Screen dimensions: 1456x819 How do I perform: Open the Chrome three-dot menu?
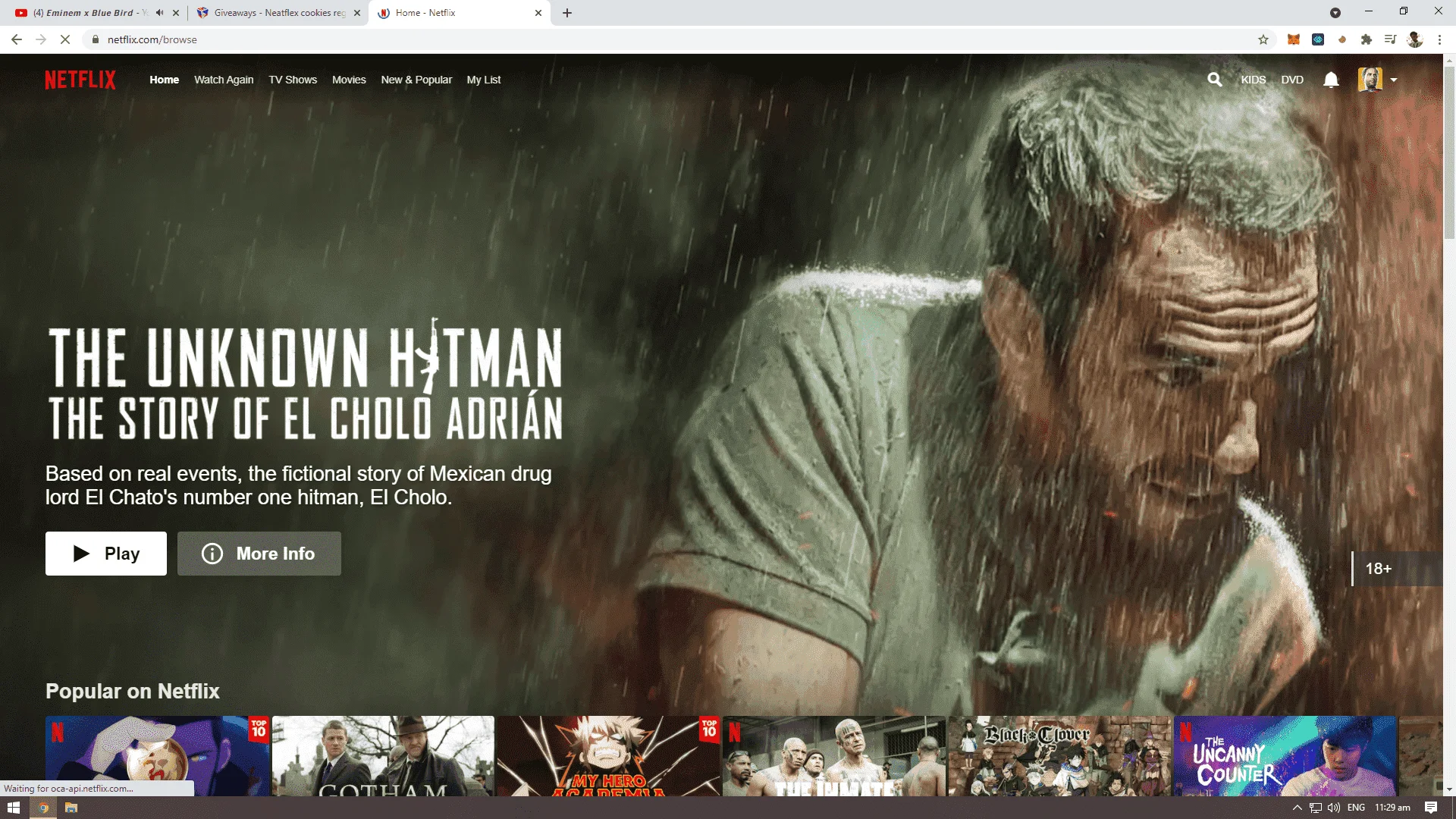(x=1439, y=39)
